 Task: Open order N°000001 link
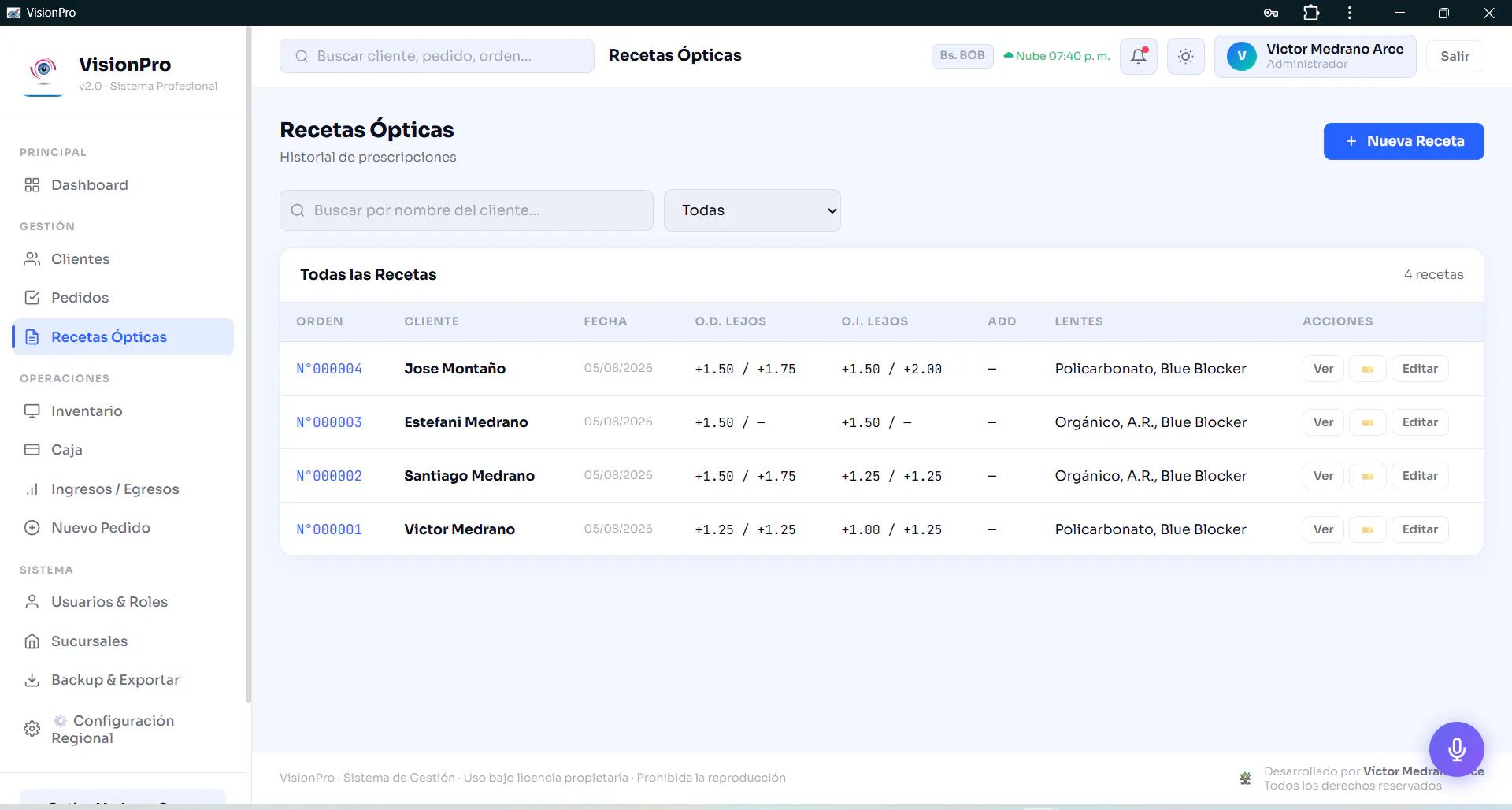[x=329, y=529]
